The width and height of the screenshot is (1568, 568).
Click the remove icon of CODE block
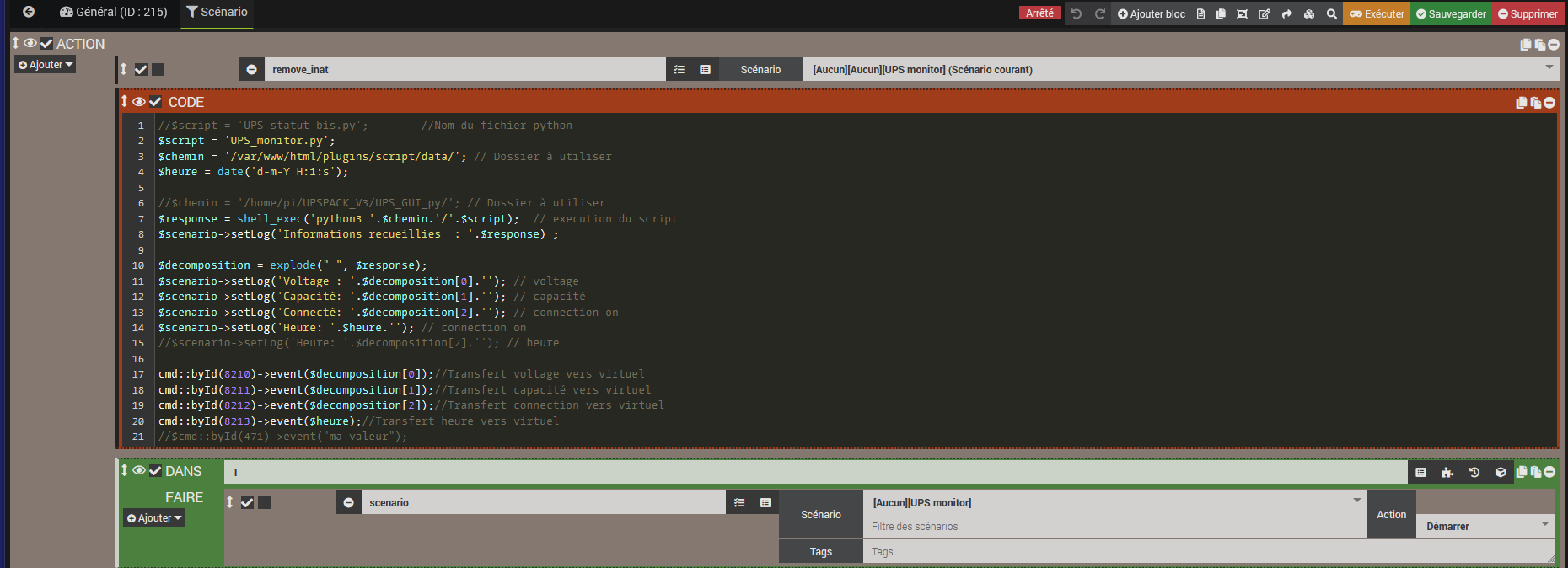coord(1549,103)
